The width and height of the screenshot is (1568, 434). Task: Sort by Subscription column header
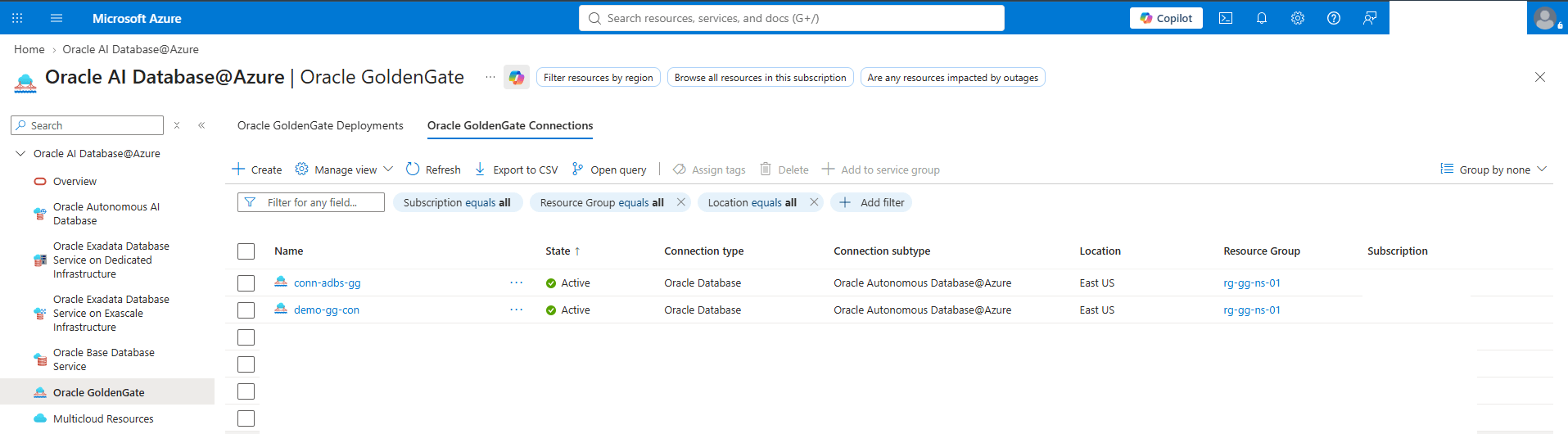point(1397,251)
